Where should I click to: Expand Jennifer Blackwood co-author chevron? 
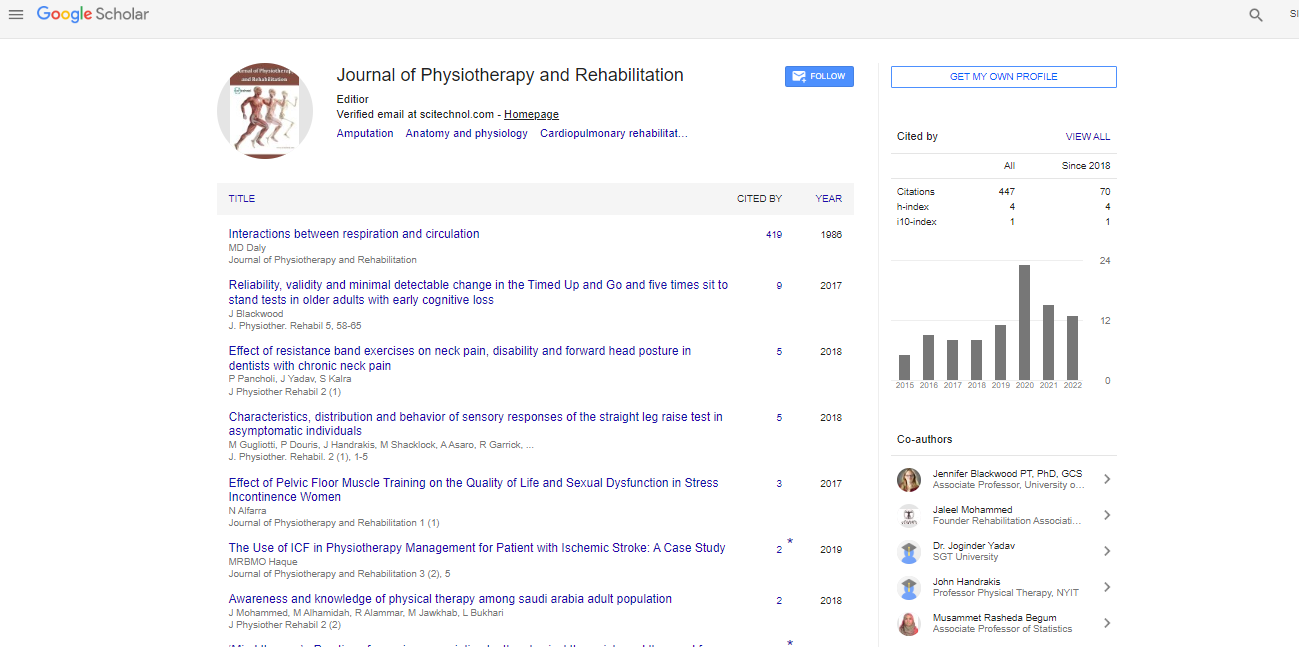tap(1107, 480)
